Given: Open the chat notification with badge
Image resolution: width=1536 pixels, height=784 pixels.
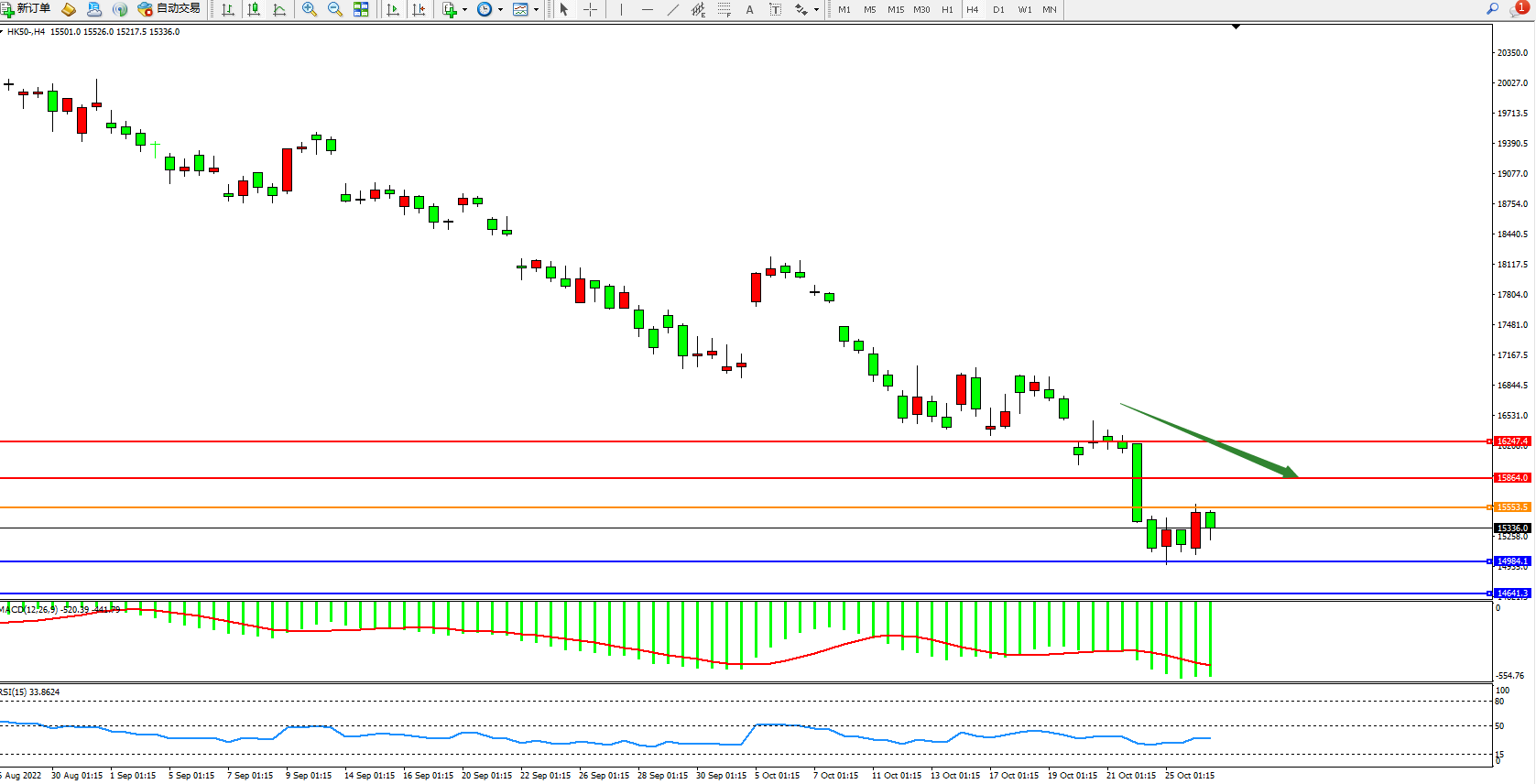Looking at the screenshot, I should (x=1519, y=9).
